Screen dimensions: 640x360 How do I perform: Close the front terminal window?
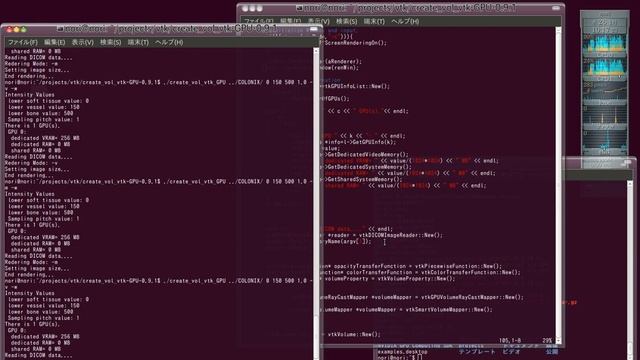[x=9, y=30]
